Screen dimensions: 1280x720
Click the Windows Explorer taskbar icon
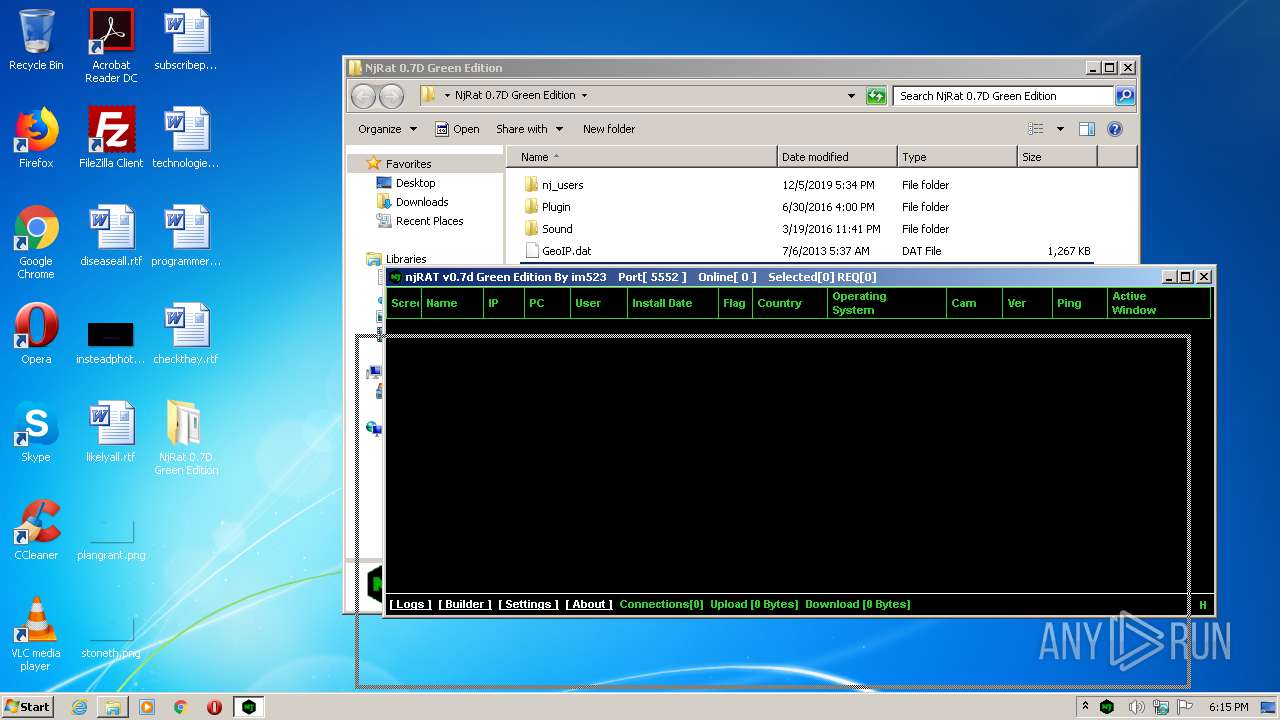pos(113,707)
